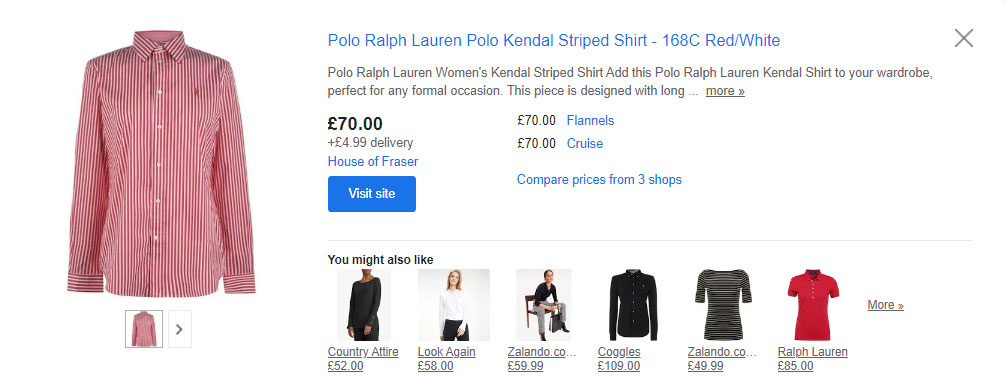Open the product title link
Image resolution: width=1004 pixels, height=381 pixels.
(x=554, y=40)
